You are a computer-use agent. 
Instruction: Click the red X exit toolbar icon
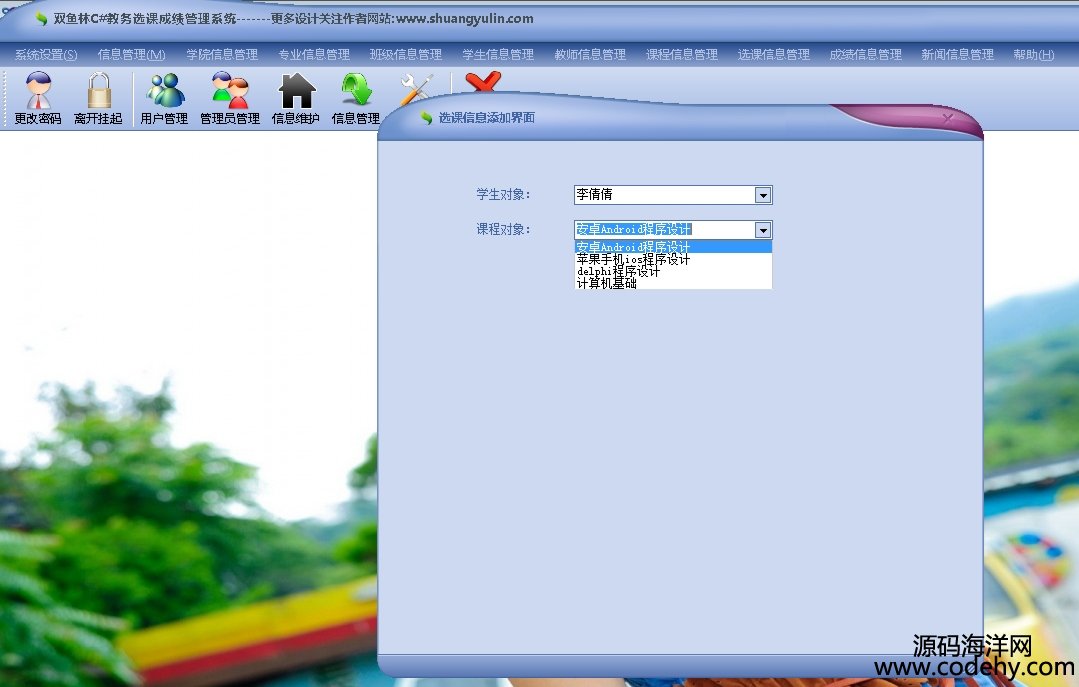tap(483, 82)
